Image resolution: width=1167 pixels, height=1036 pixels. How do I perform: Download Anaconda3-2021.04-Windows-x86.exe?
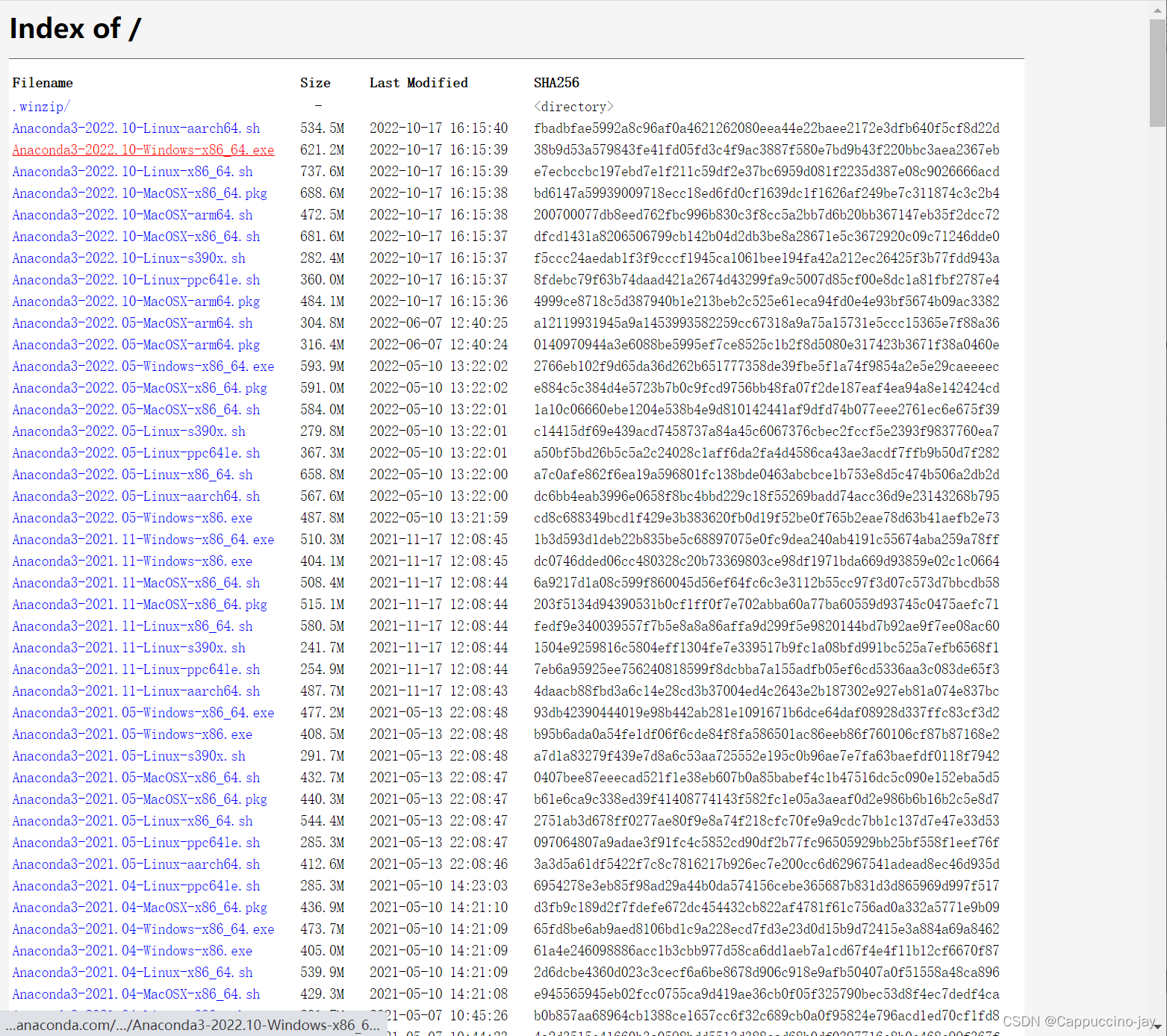(x=132, y=951)
